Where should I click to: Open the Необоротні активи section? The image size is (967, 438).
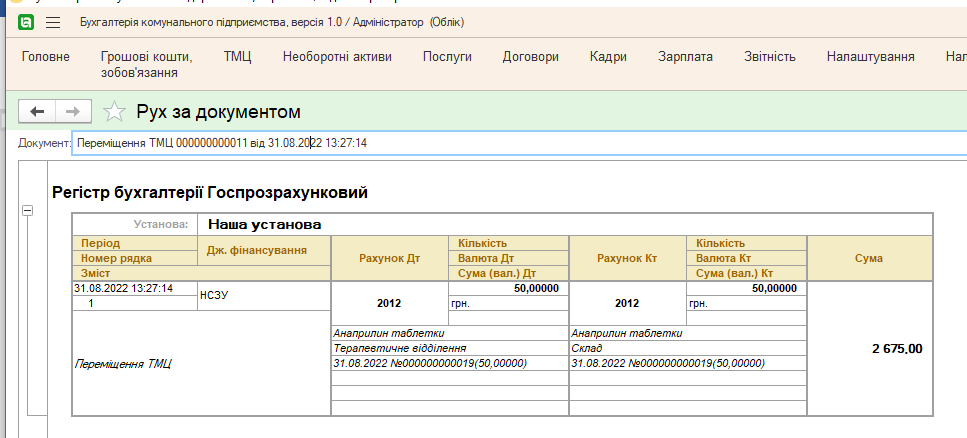(x=337, y=57)
